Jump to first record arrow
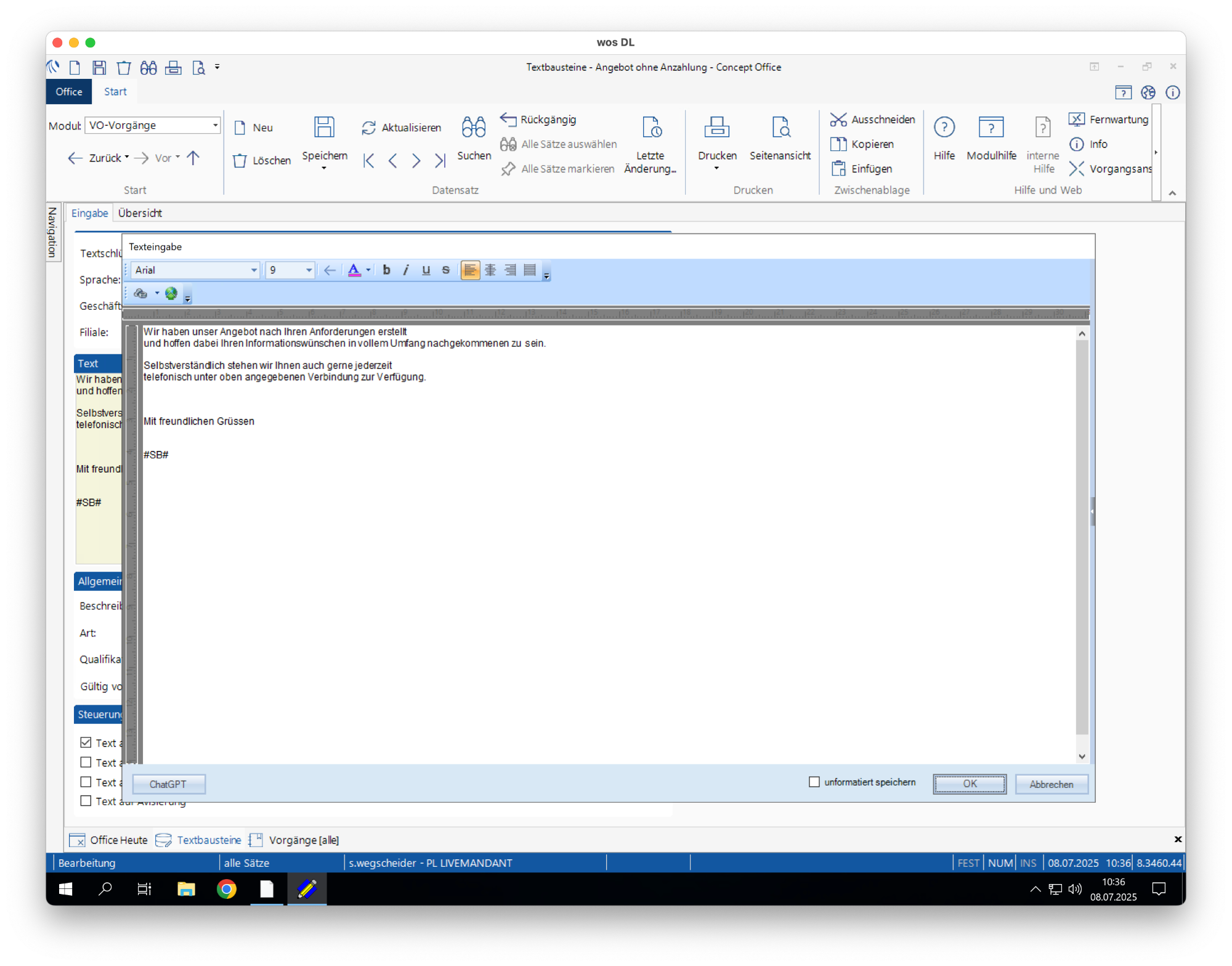This screenshot has height=966, width=1232. pos(368,161)
